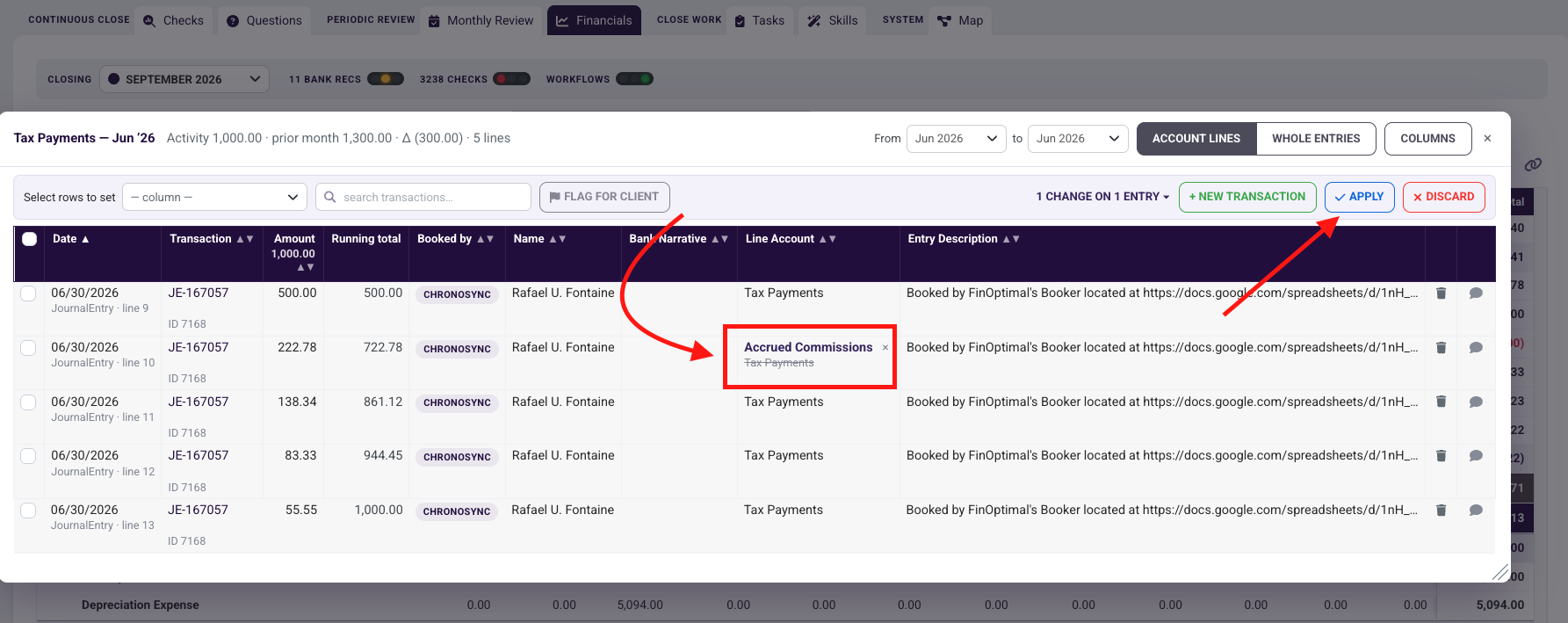
Task: Remove the Accrued Commissions change with x
Action: tap(885, 348)
